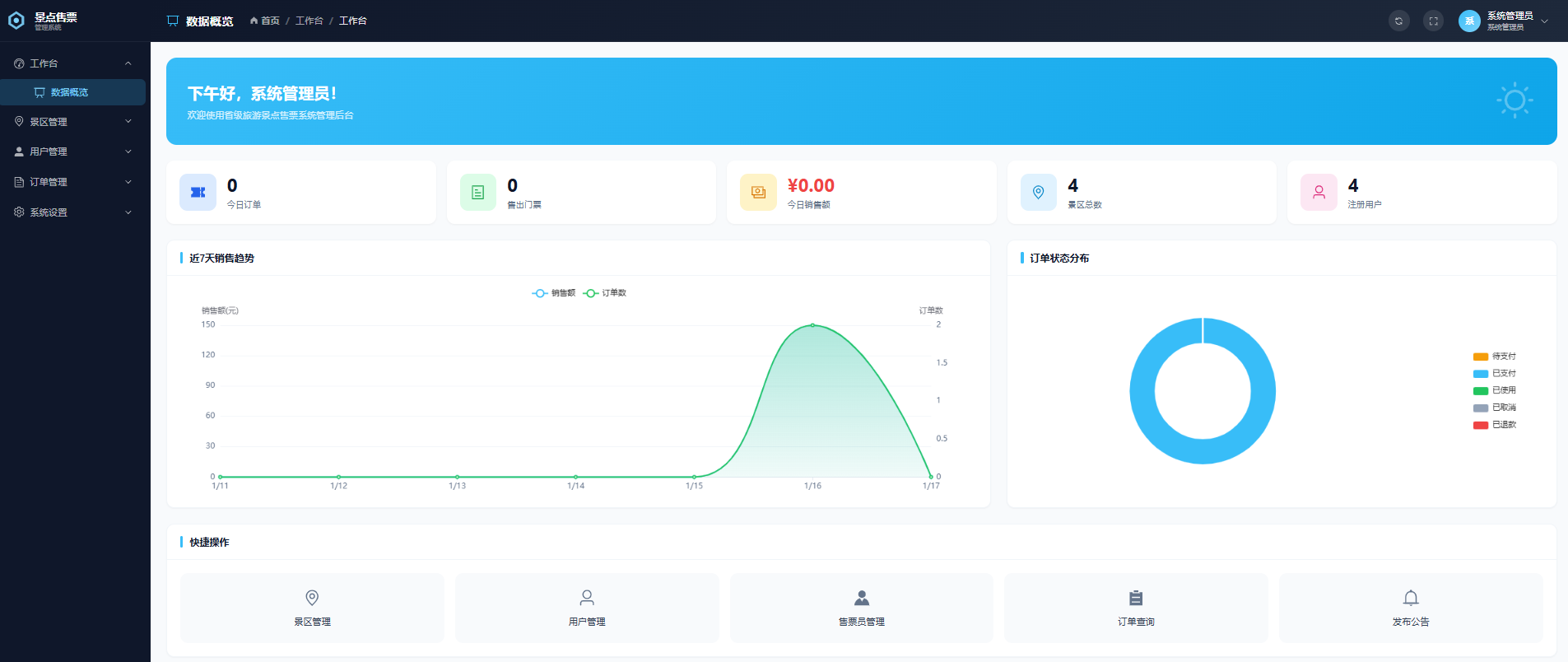Screen dimensions: 1568x662
Task: Click the 售票员管理 user icon in quick actions
Action: click(862, 598)
